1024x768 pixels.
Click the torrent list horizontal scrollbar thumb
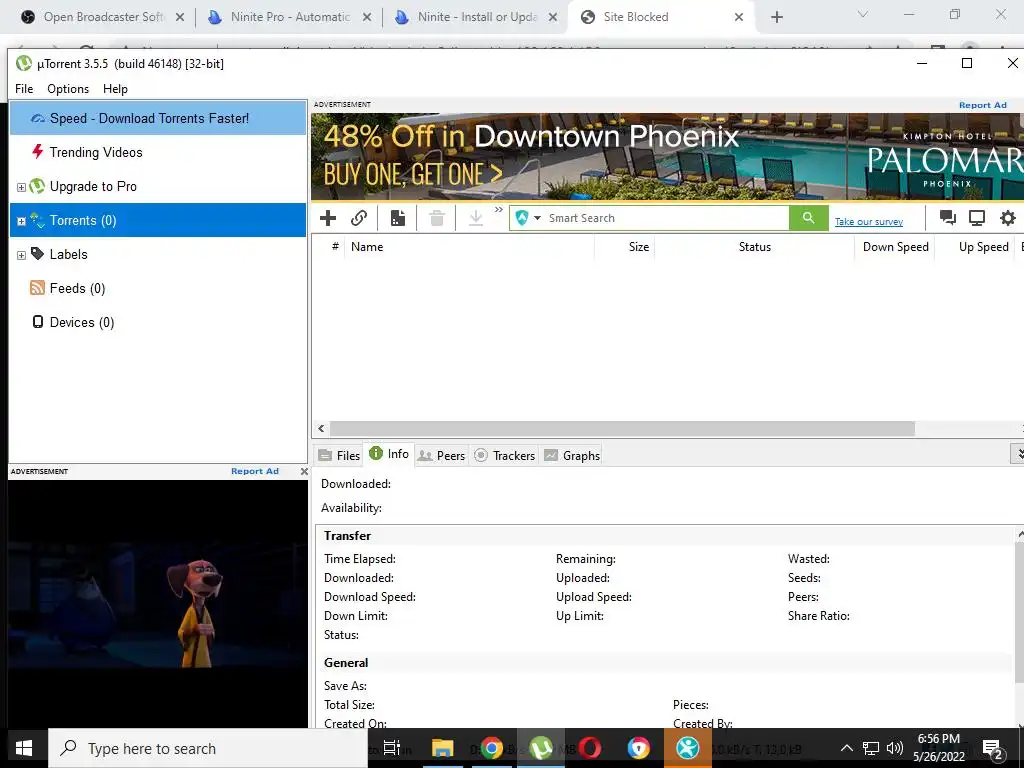click(622, 428)
